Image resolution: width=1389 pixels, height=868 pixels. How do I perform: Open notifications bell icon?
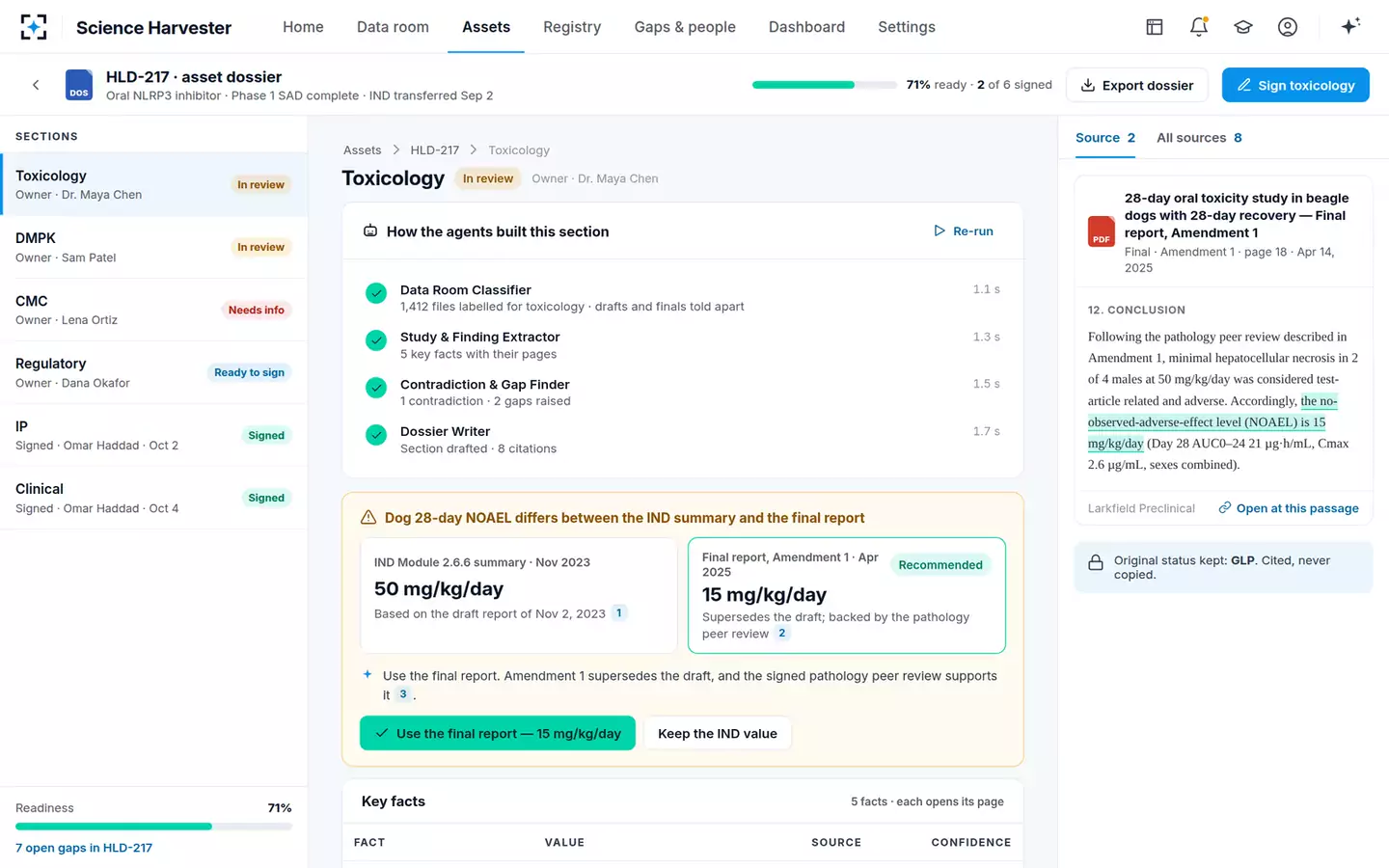coord(1199,27)
